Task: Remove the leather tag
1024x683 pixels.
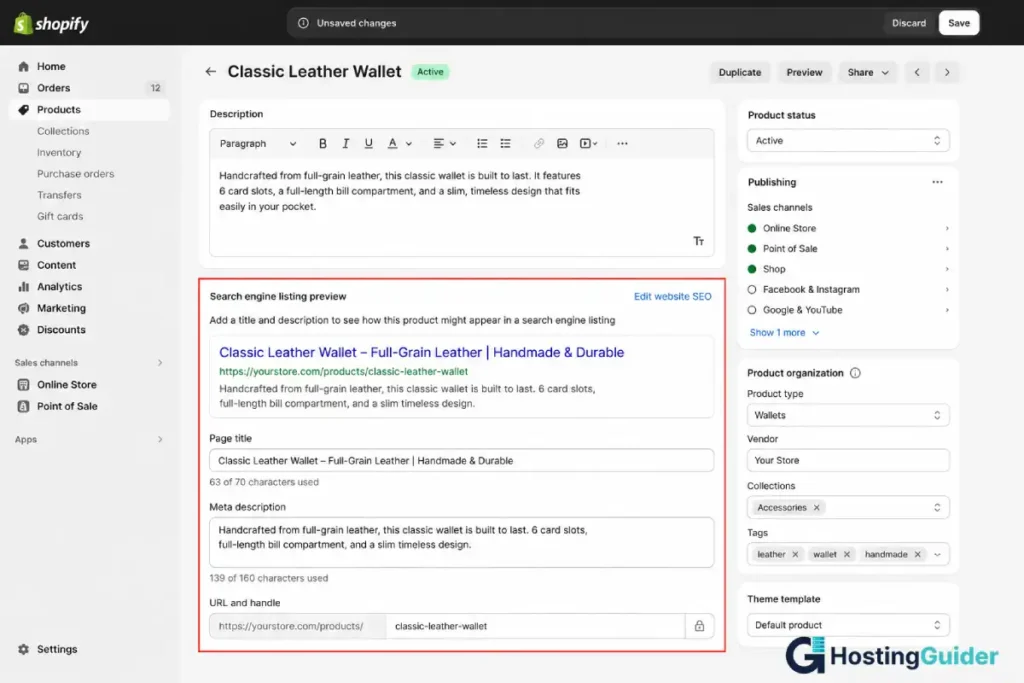Action: pyautogui.click(x=795, y=554)
